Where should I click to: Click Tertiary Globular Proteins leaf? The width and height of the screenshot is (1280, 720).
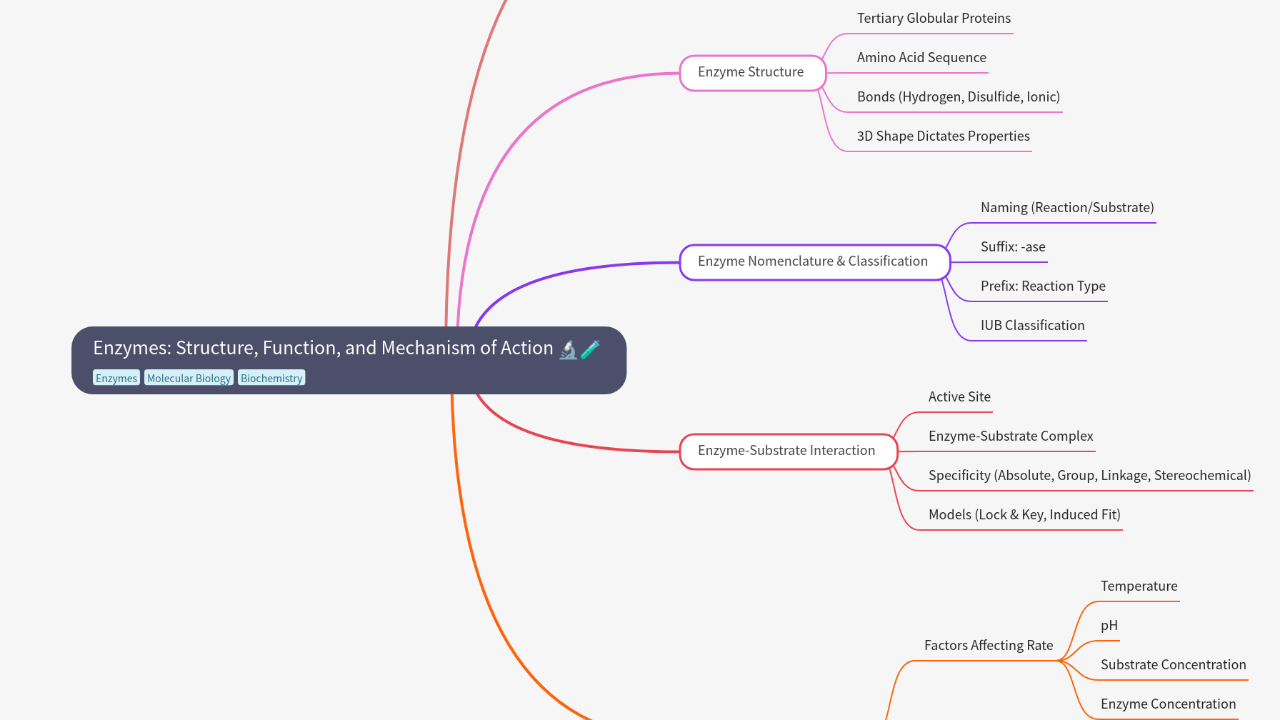(x=933, y=18)
